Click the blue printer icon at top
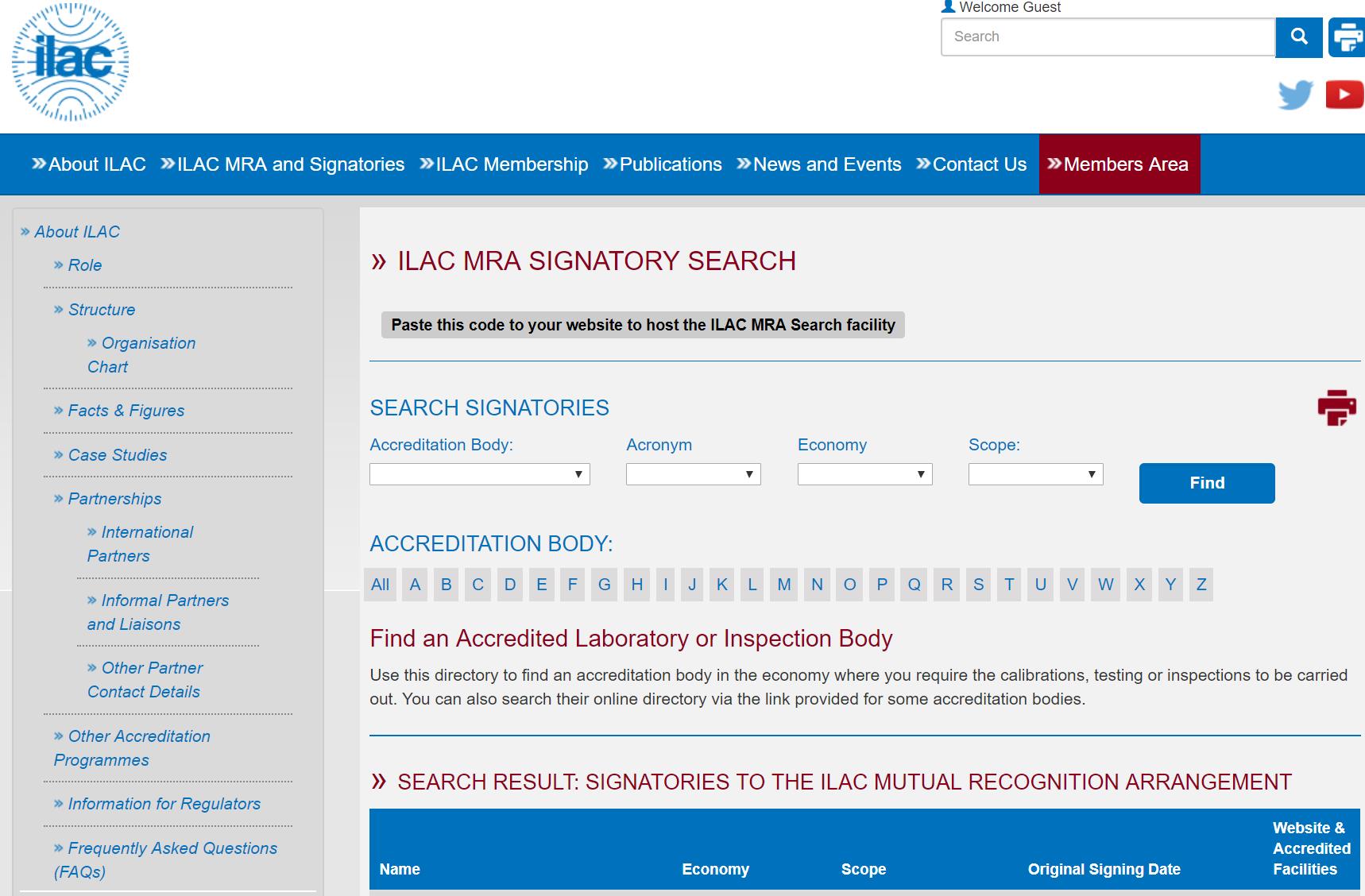 pyautogui.click(x=1347, y=37)
